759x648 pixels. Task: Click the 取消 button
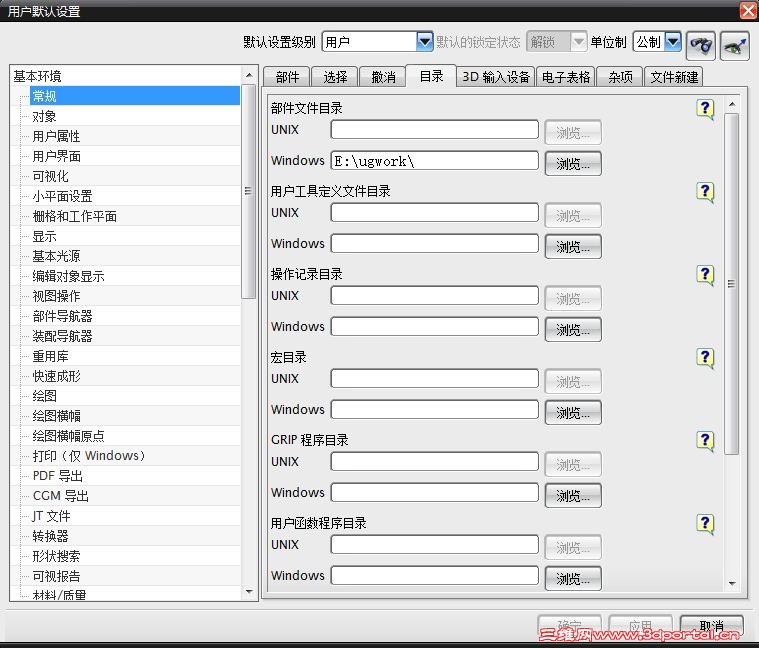point(712,626)
